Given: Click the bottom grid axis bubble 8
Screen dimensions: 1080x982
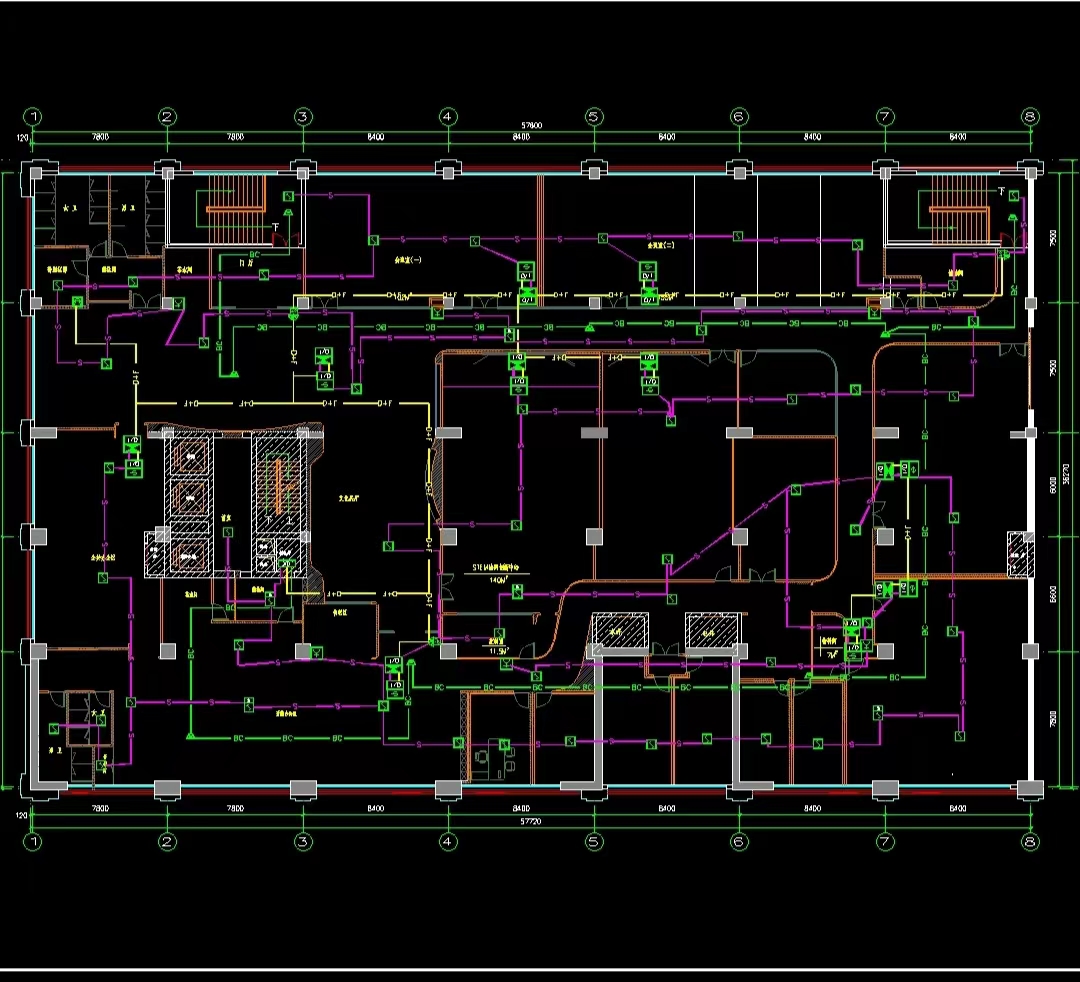Looking at the screenshot, I should click(x=1030, y=841).
